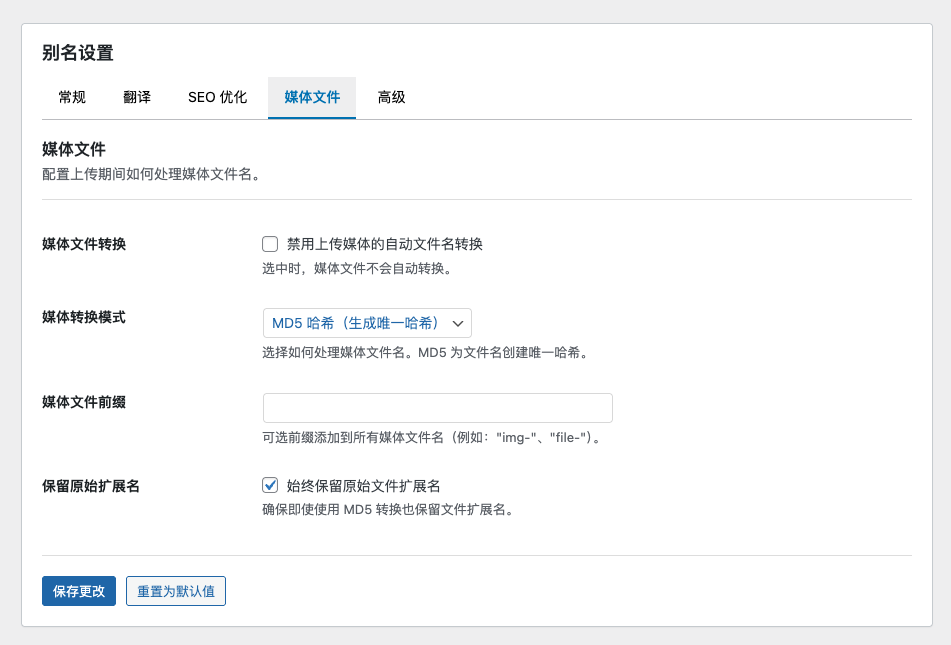Click the 别名设置 page title
This screenshot has height=645, width=951.
click(x=77, y=53)
